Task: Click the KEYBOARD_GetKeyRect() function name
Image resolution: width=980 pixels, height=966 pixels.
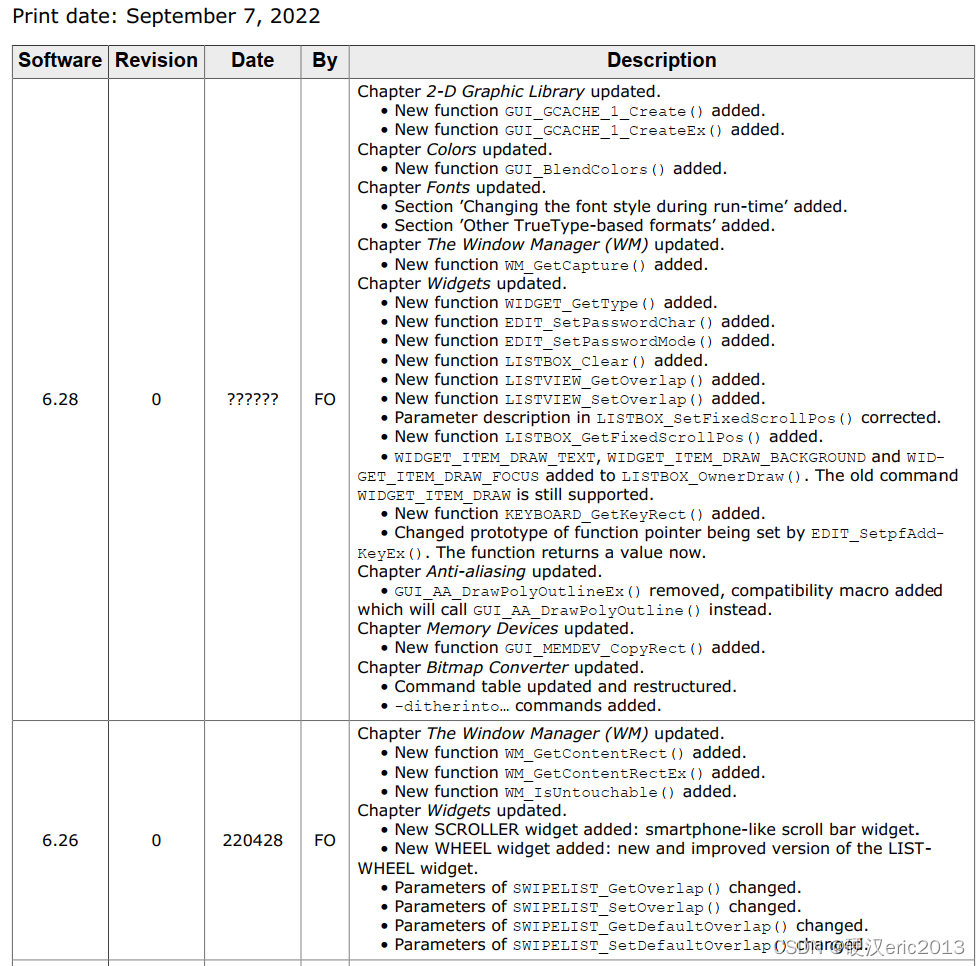Action: click(x=604, y=515)
